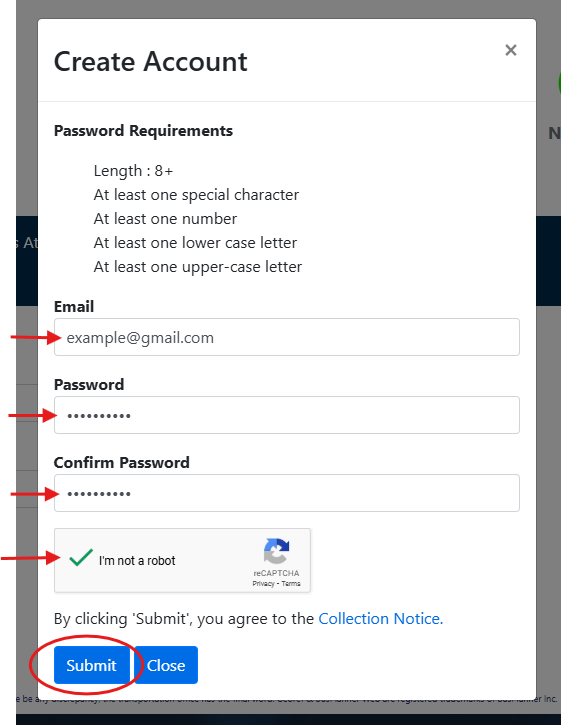
Task: Open the reCAPTCHA Privacy link
Action: click(263, 584)
